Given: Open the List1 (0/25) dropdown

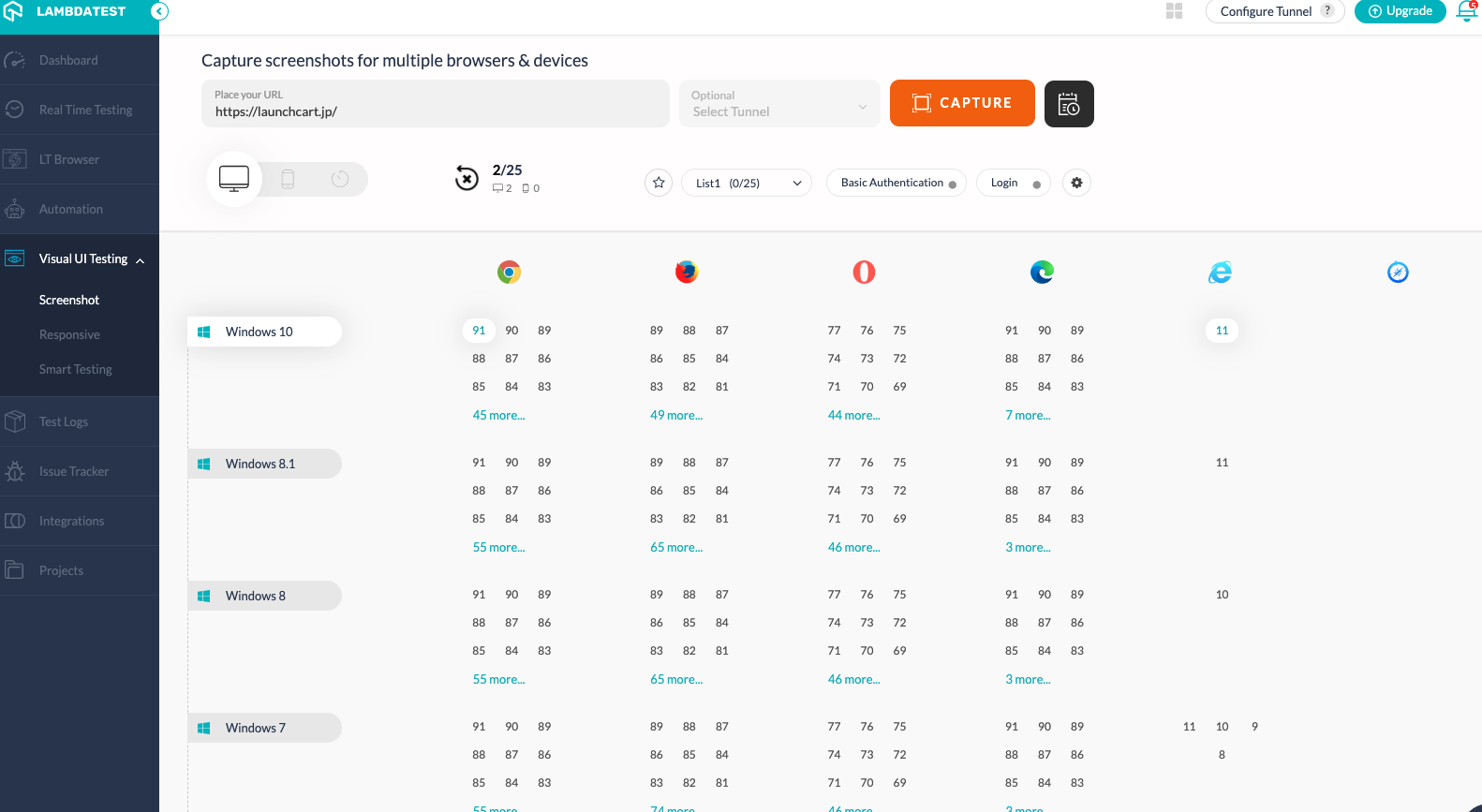Looking at the screenshot, I should coord(747,183).
